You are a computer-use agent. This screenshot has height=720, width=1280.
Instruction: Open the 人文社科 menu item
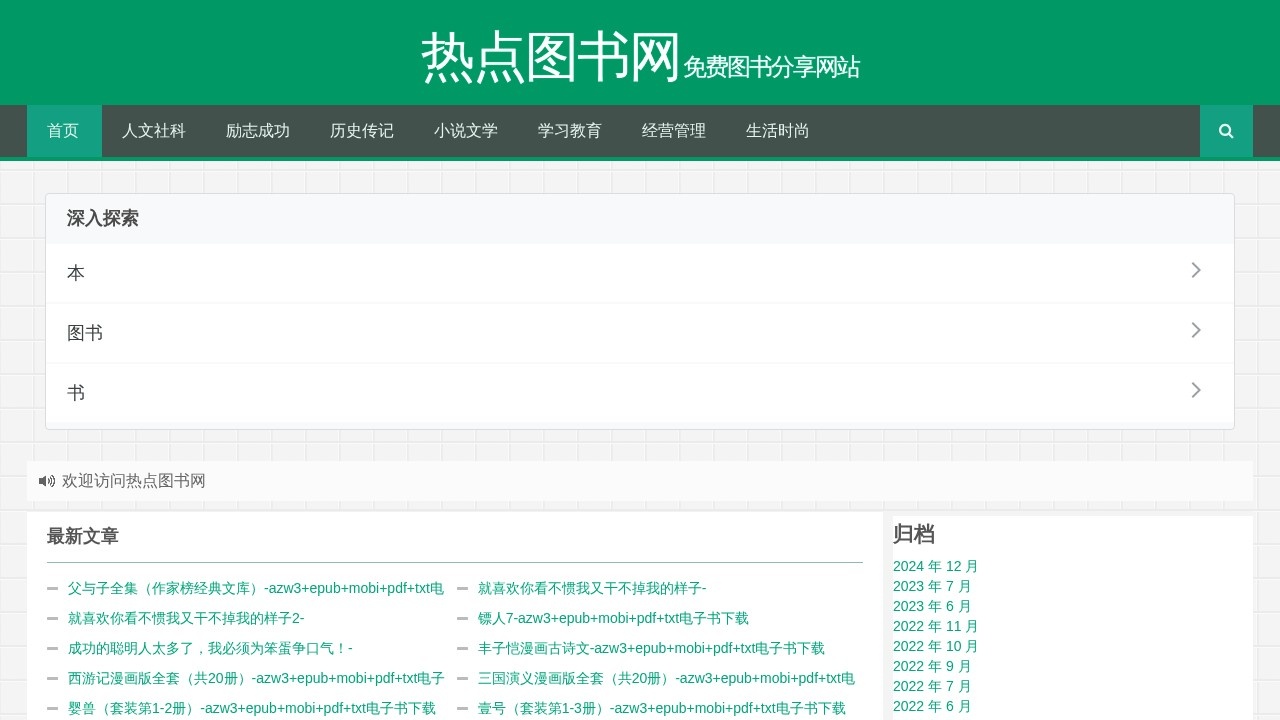pyautogui.click(x=154, y=131)
